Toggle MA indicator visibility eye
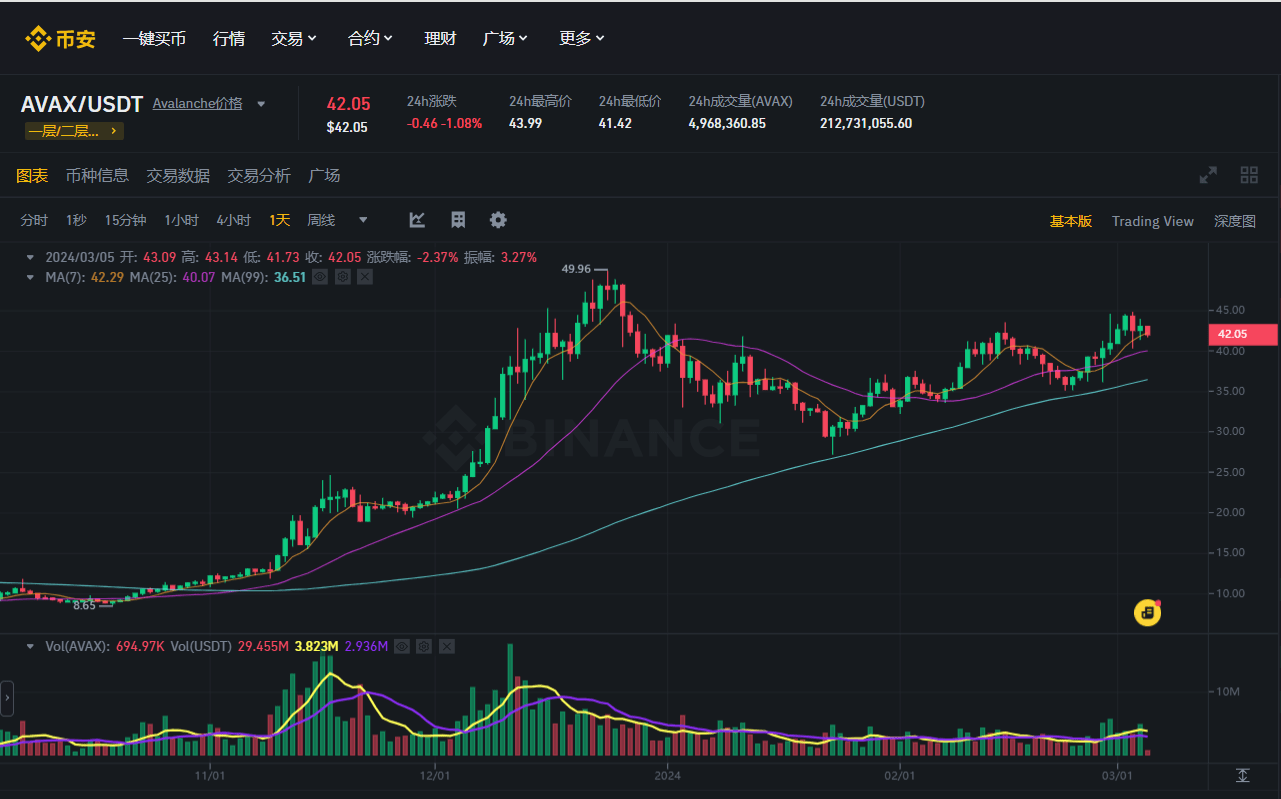 click(320, 276)
